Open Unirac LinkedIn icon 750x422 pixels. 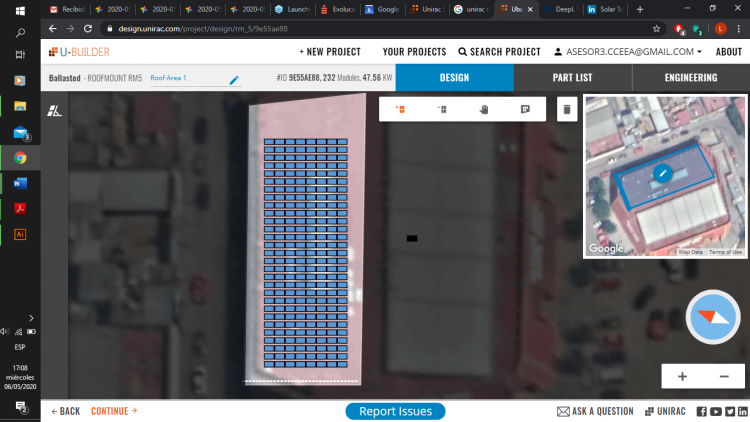click(x=743, y=411)
